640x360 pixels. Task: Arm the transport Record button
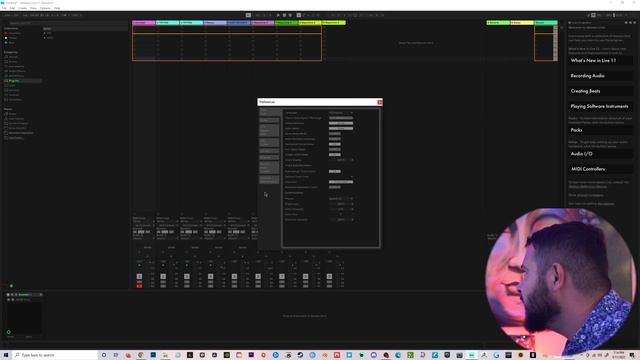[x=290, y=15]
